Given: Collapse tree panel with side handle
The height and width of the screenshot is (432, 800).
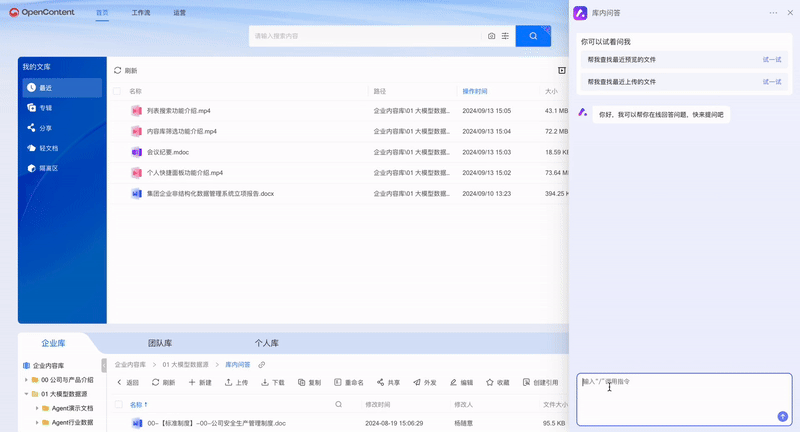Looking at the screenshot, I should (x=104, y=365).
